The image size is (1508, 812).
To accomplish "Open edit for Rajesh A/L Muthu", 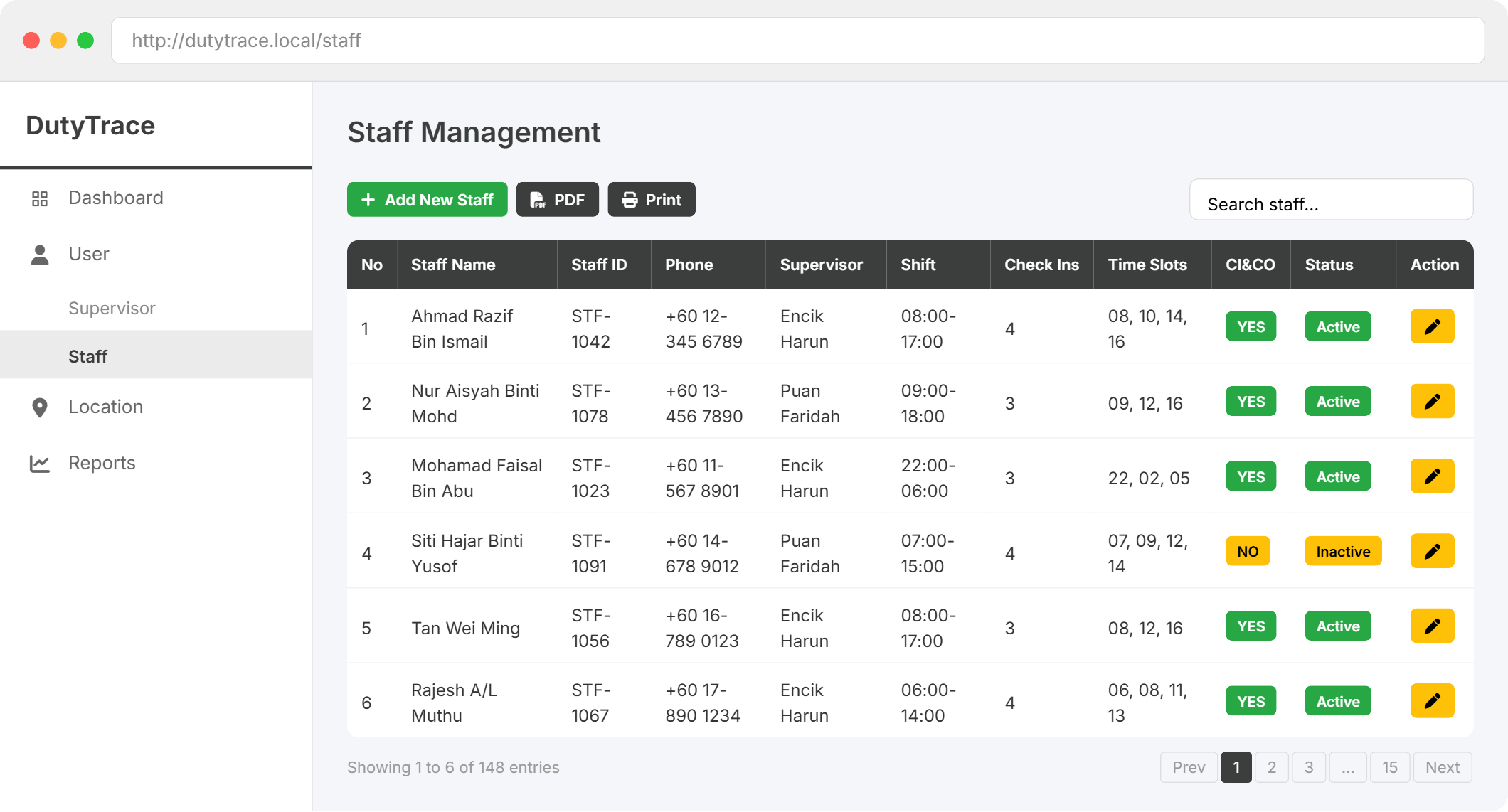I will pyautogui.click(x=1431, y=701).
